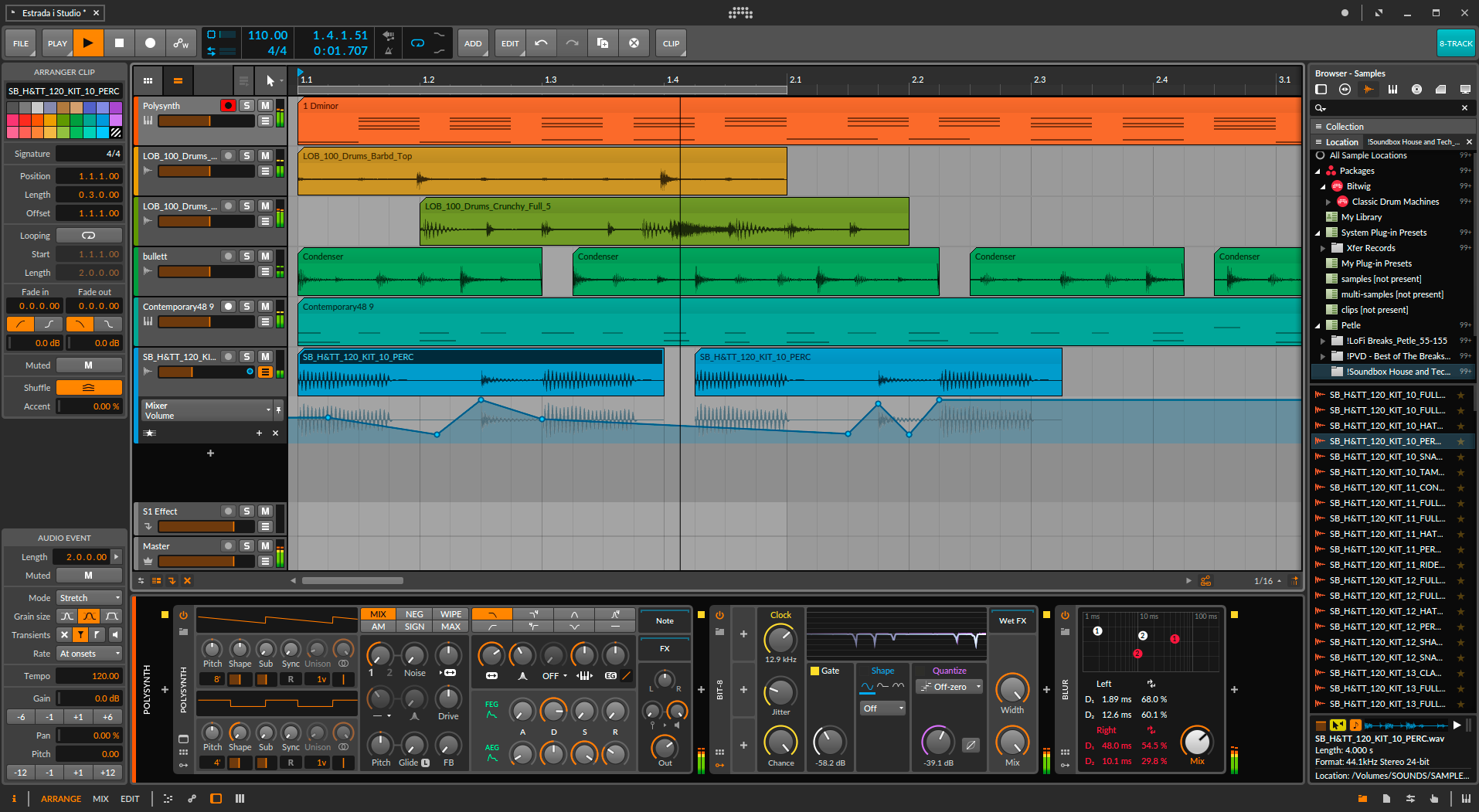Open the monitor-shaped browser tab
This screenshot has height=812, width=1479.
[1464, 90]
